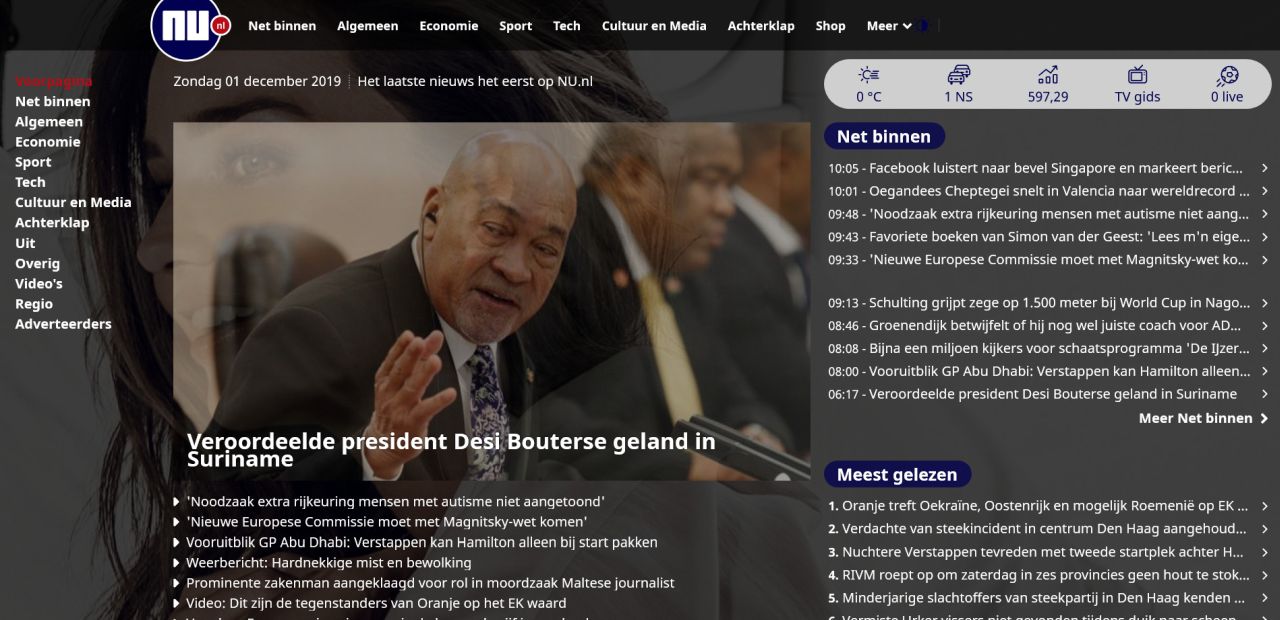
Task: Open 'Noodzaak extra rijkeuring' link under lead story
Action: point(395,502)
